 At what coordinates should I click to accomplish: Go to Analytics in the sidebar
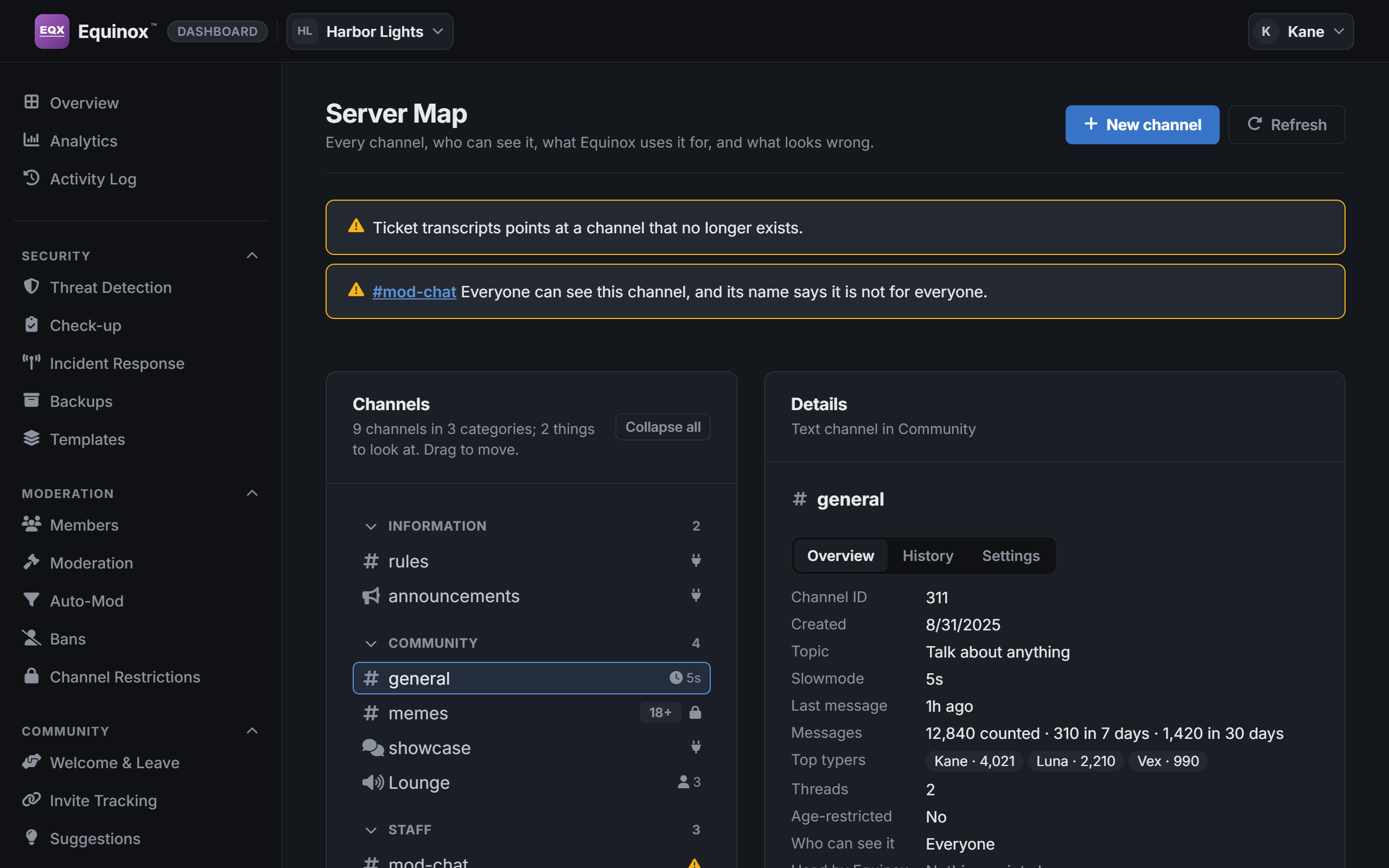[x=84, y=141]
